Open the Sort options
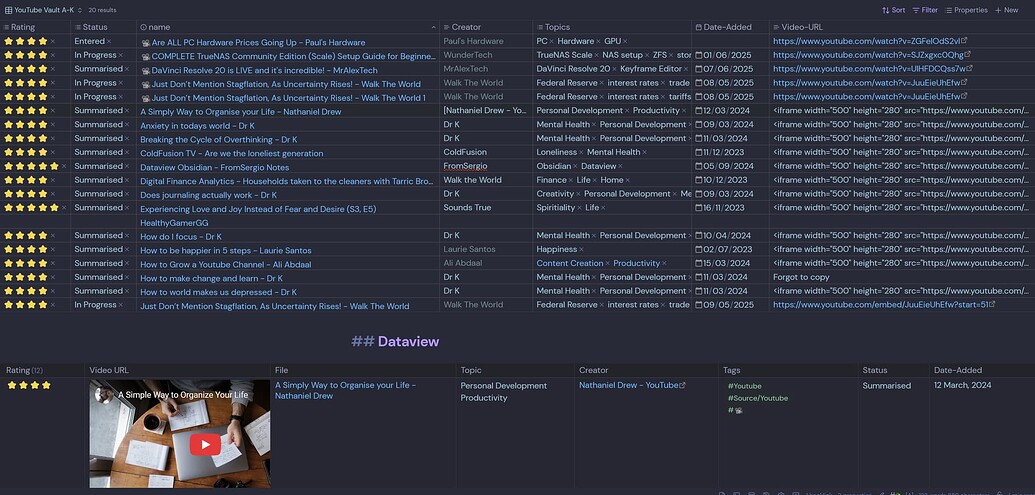This screenshot has height=495, width=1035. pyautogui.click(x=893, y=10)
